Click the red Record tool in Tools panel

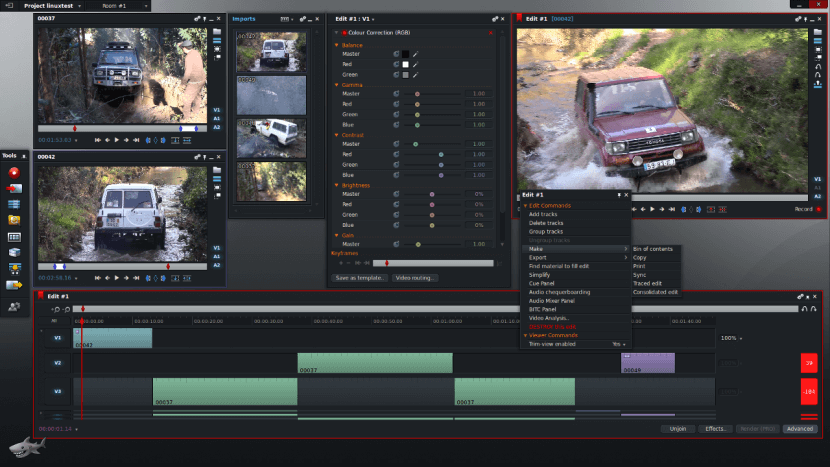(x=14, y=172)
